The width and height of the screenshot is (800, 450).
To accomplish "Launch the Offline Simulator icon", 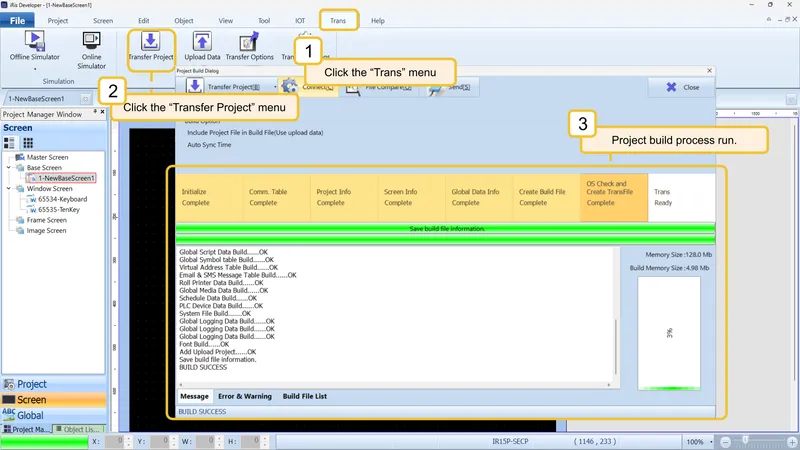I will coord(35,40).
